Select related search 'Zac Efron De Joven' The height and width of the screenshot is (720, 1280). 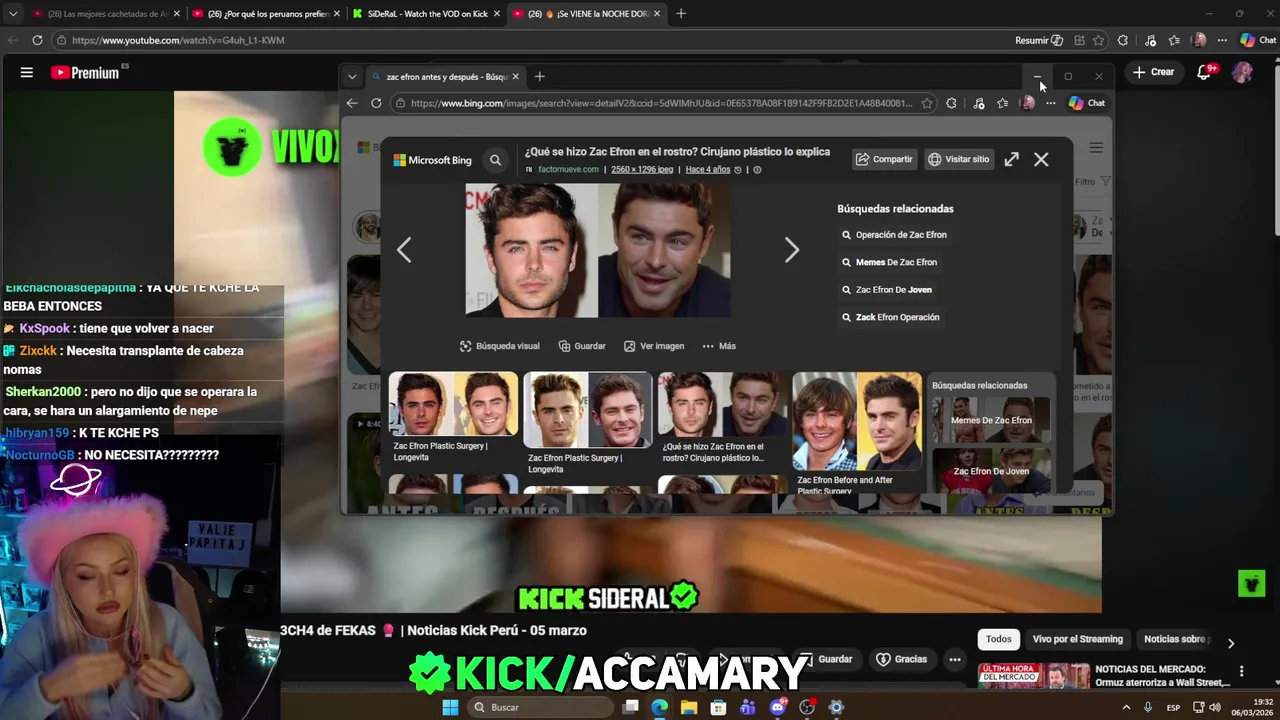886,290
